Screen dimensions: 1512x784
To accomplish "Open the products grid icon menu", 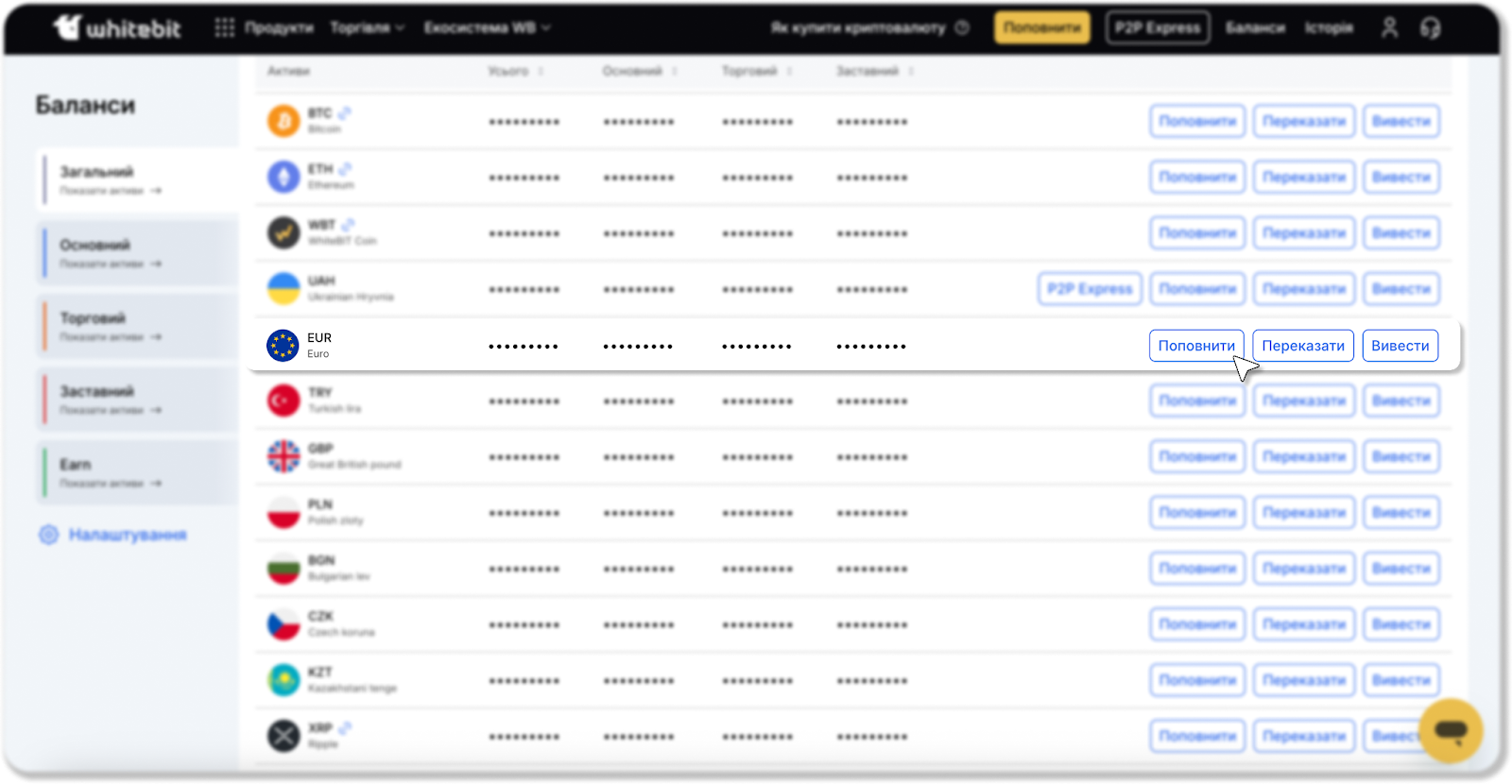I will [224, 27].
